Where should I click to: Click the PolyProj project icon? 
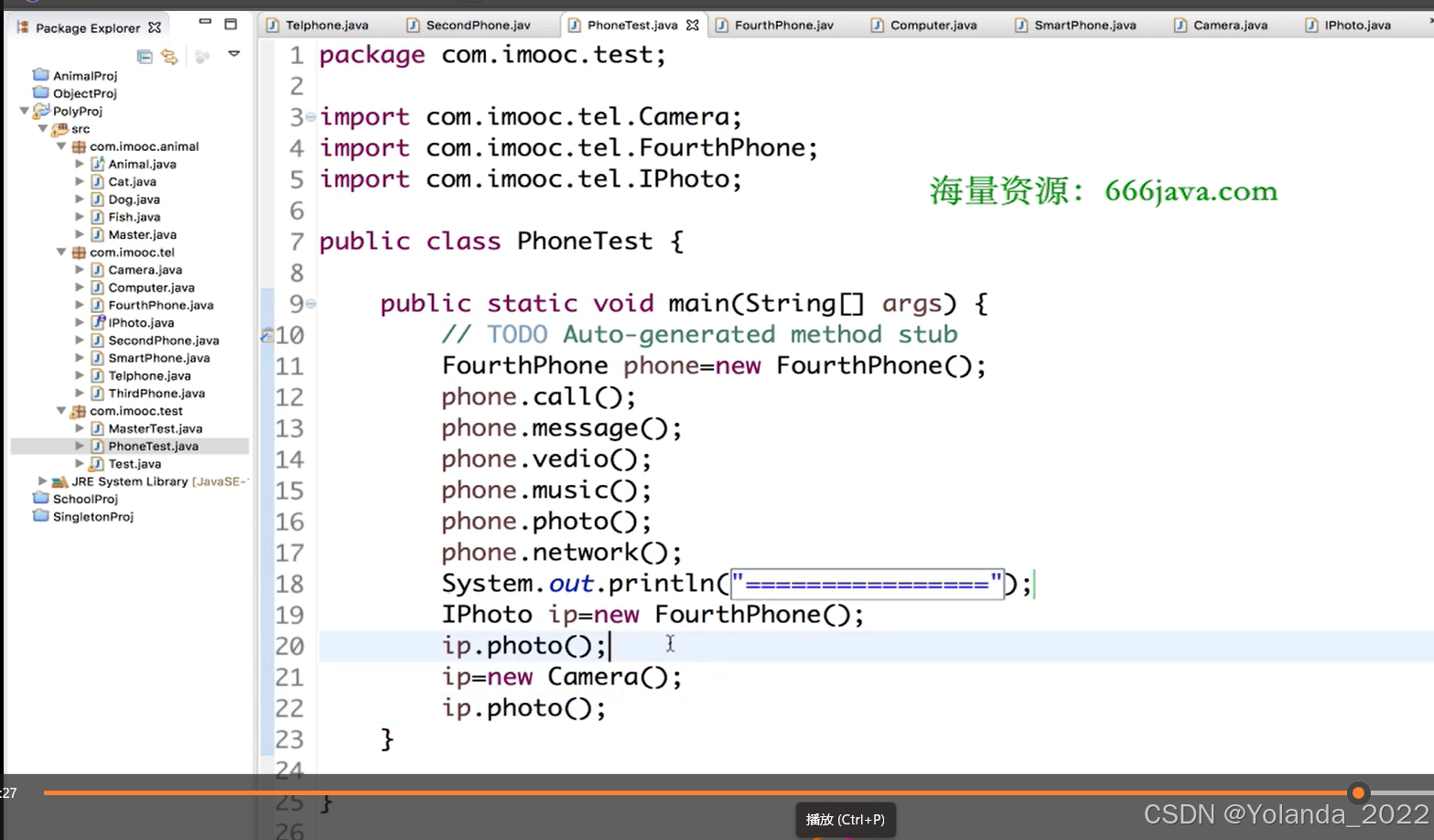41,111
